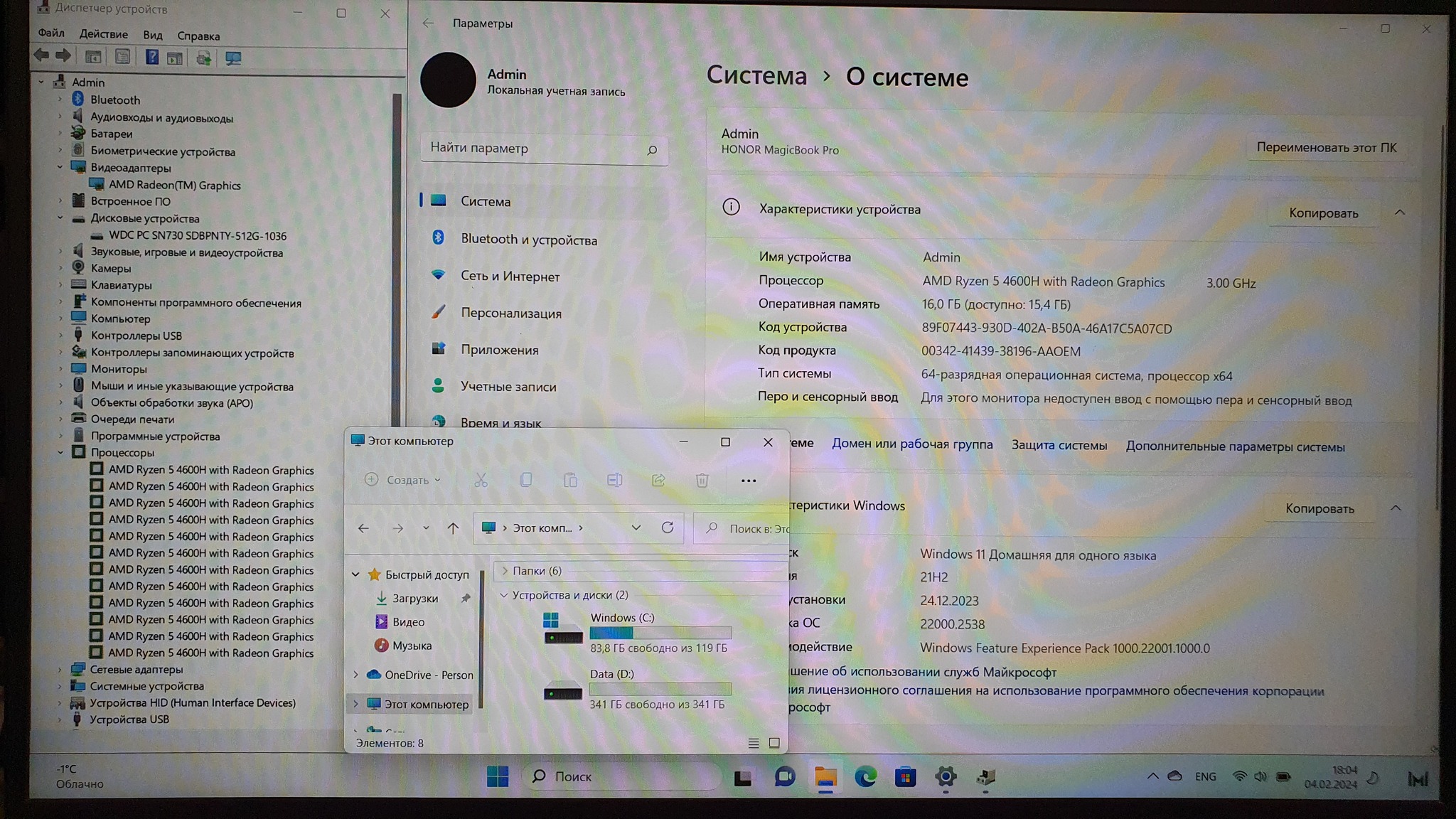This screenshot has width=1456, height=819.
Task: Open the Защита системы link
Action: (x=1059, y=446)
